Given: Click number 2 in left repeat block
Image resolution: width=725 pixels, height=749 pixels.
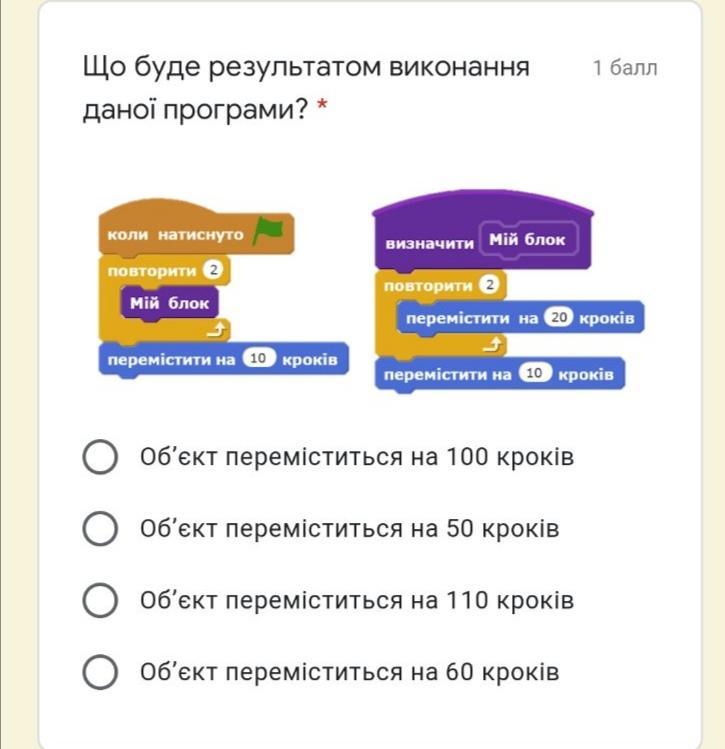Looking at the screenshot, I should pyautogui.click(x=212, y=270).
